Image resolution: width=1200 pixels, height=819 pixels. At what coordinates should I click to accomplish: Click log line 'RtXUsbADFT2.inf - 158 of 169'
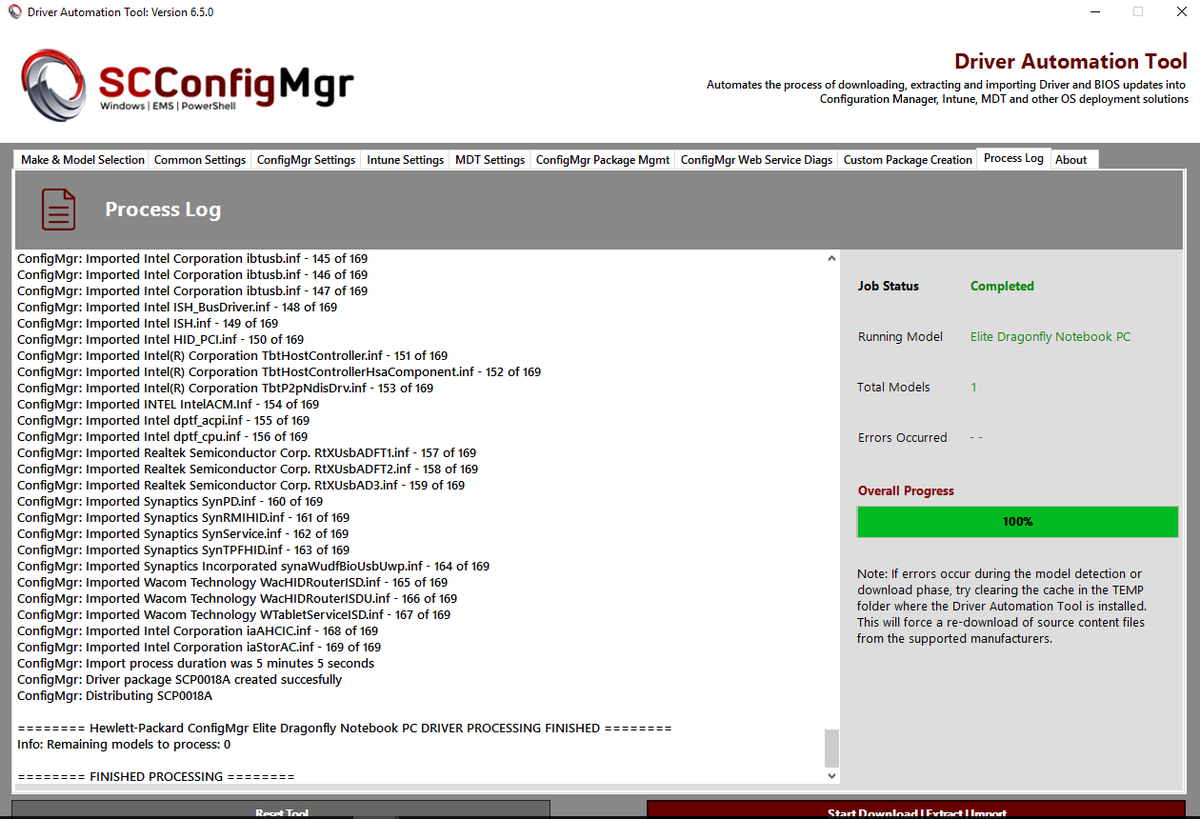click(x=247, y=469)
